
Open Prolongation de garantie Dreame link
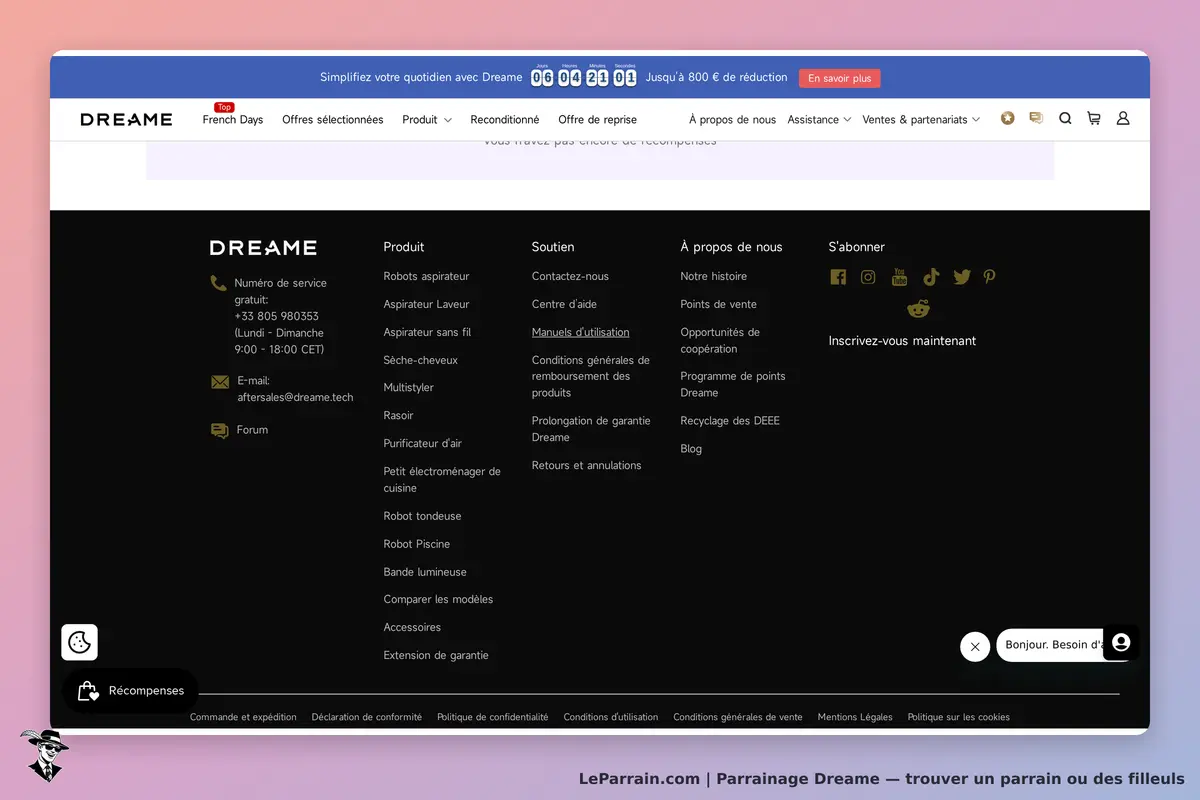pyautogui.click(x=591, y=429)
